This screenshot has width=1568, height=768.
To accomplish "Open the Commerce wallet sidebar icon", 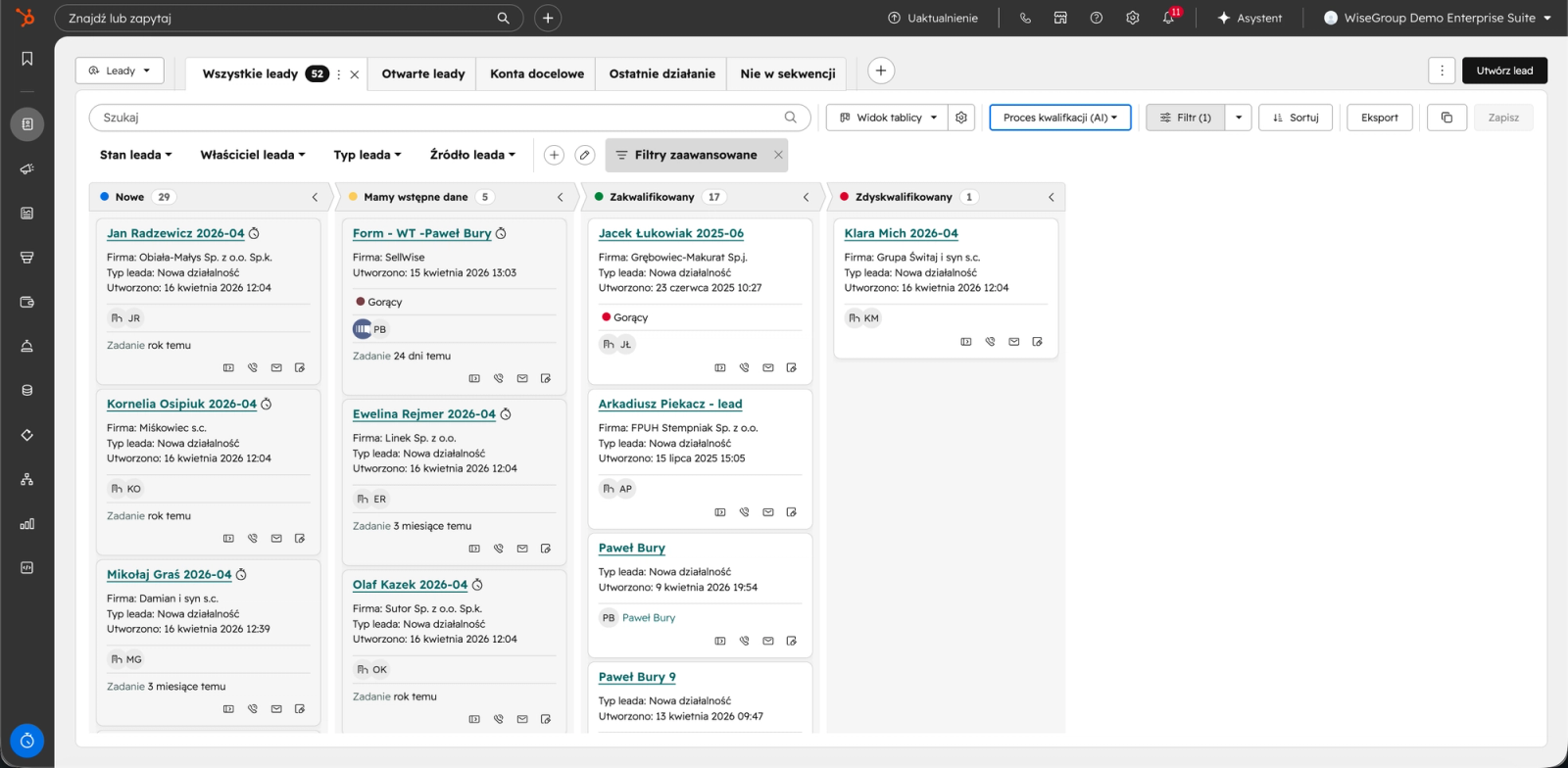I will click(x=27, y=302).
